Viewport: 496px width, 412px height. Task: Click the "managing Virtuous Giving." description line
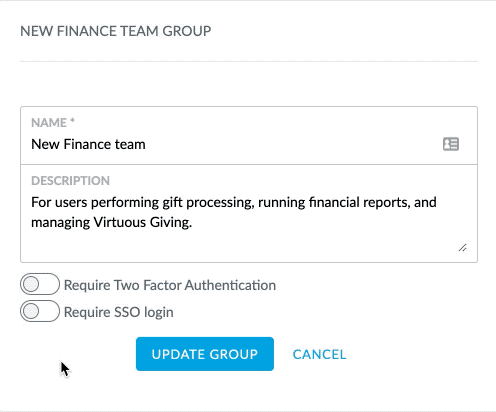coord(111,222)
